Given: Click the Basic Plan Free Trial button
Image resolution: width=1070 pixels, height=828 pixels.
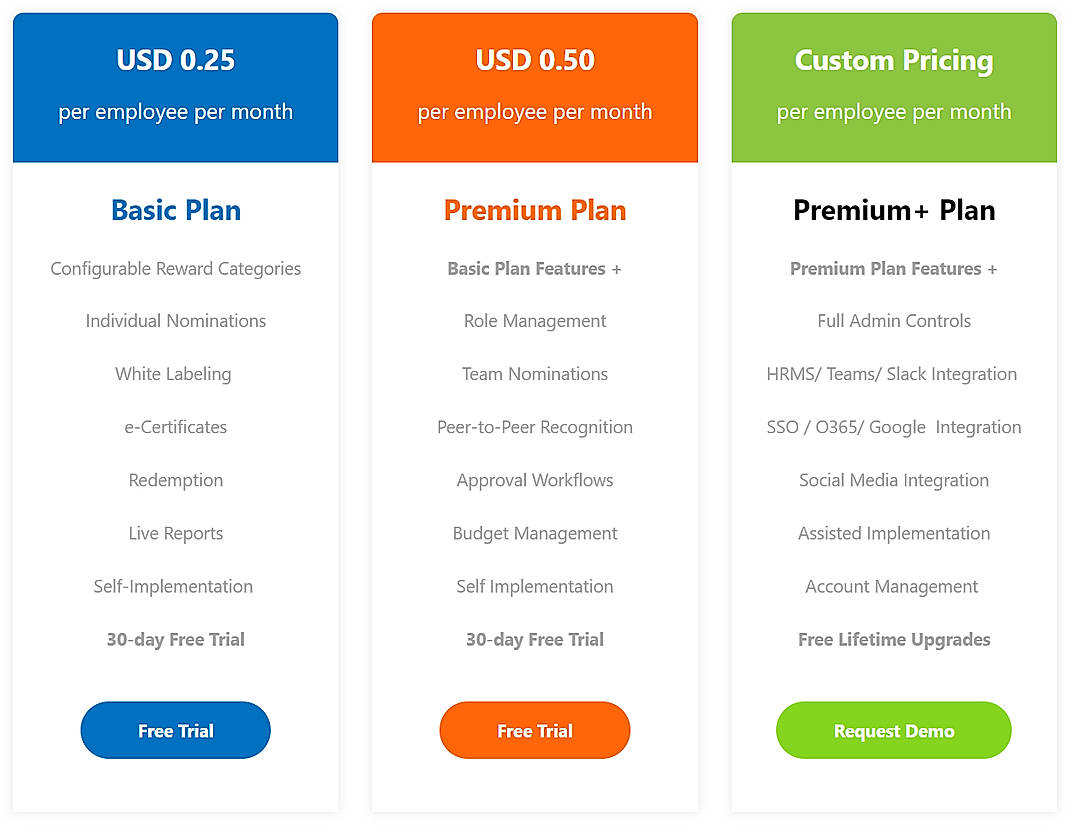Looking at the screenshot, I should point(175,730).
